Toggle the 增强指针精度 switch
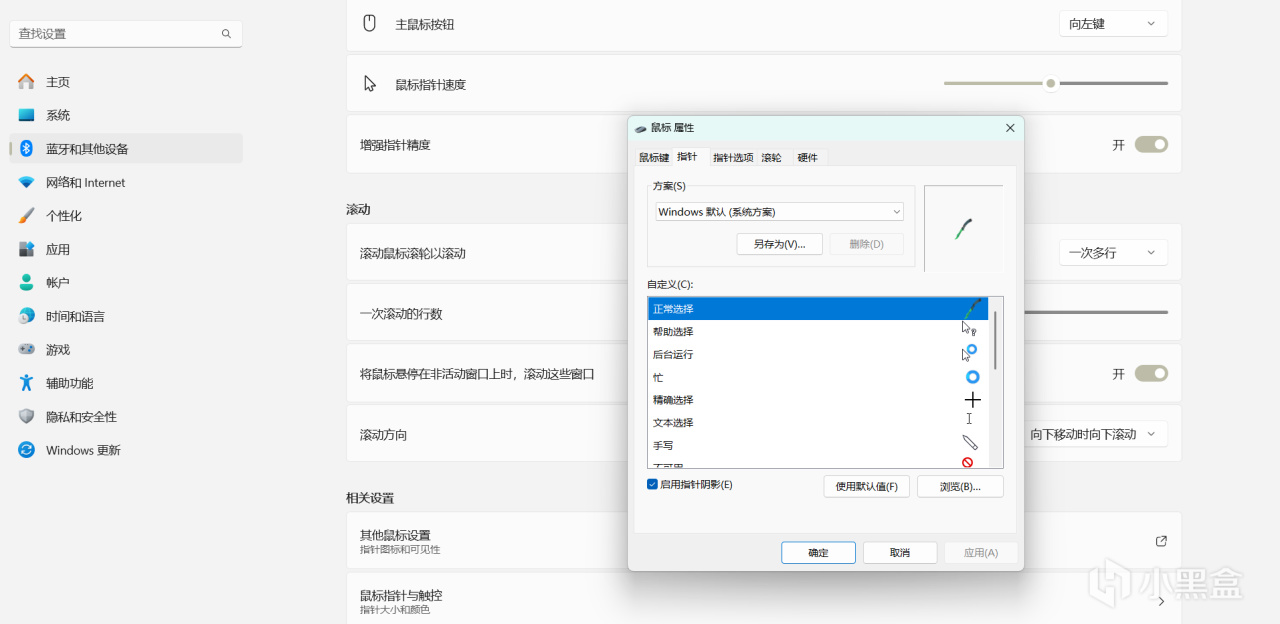 coord(1151,144)
